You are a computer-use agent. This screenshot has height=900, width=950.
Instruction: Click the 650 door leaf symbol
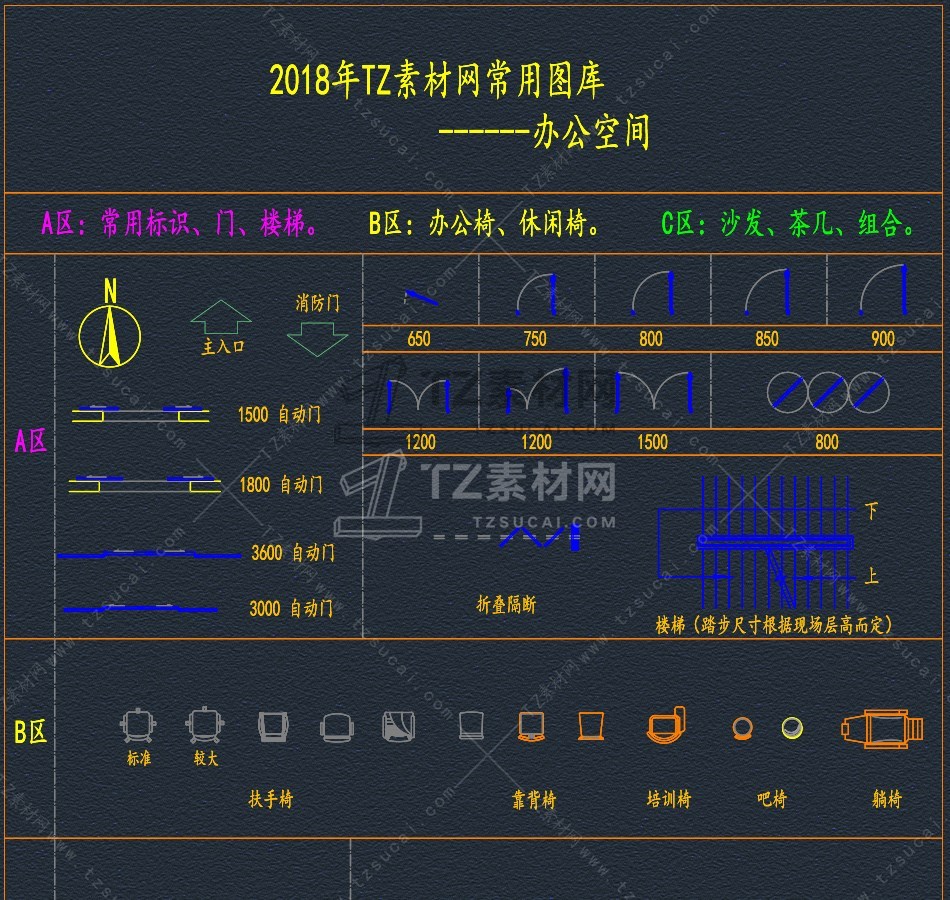pyautogui.click(x=420, y=297)
